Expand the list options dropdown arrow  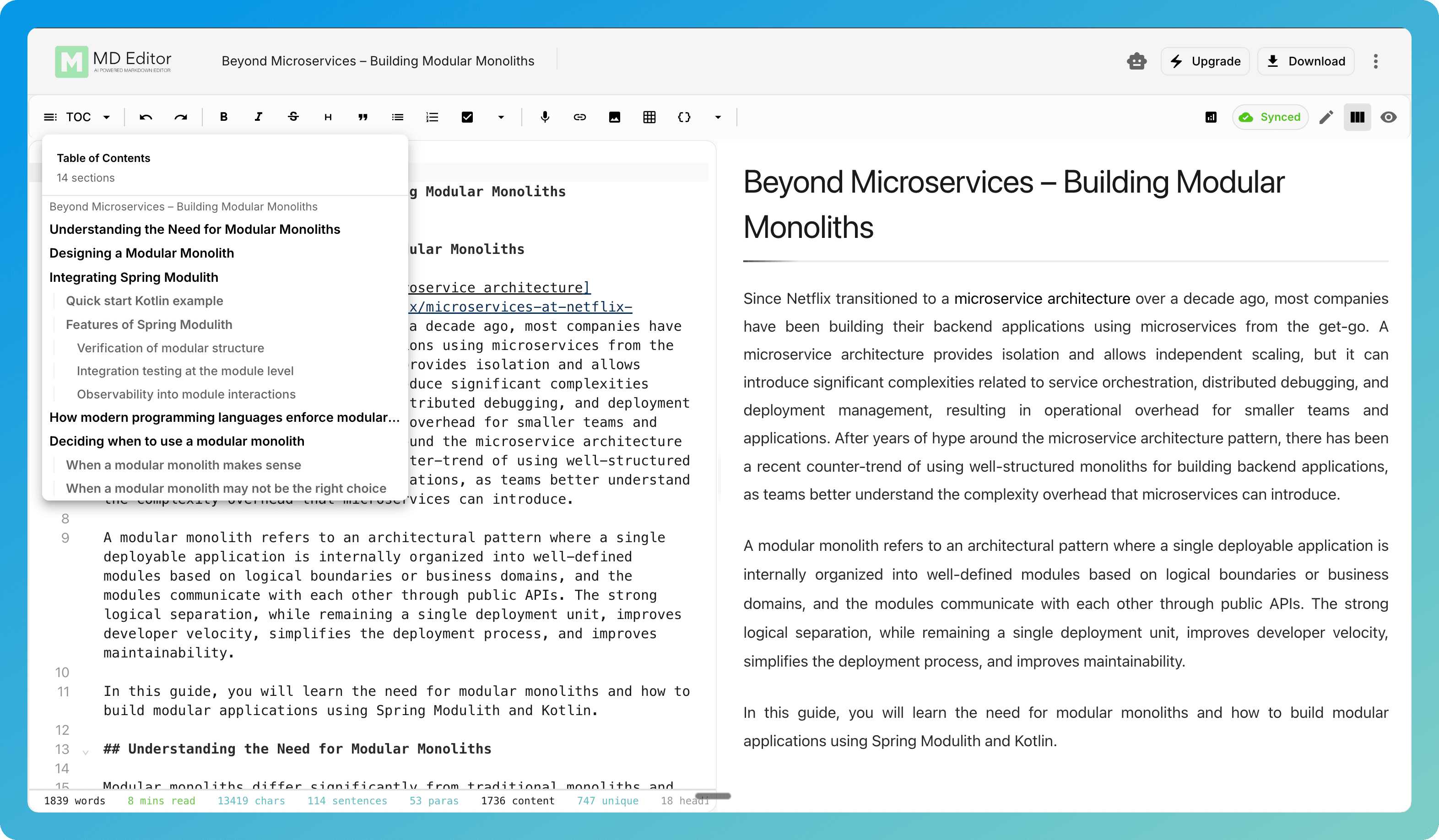(x=501, y=117)
